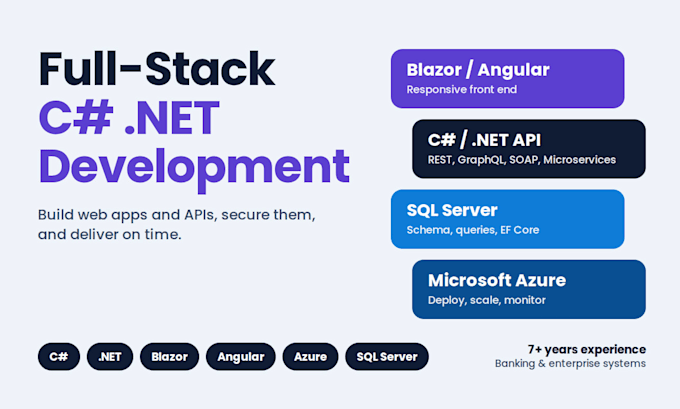Image resolution: width=680 pixels, height=409 pixels.
Task: Click the Azure pill tag
Action: coord(311,357)
